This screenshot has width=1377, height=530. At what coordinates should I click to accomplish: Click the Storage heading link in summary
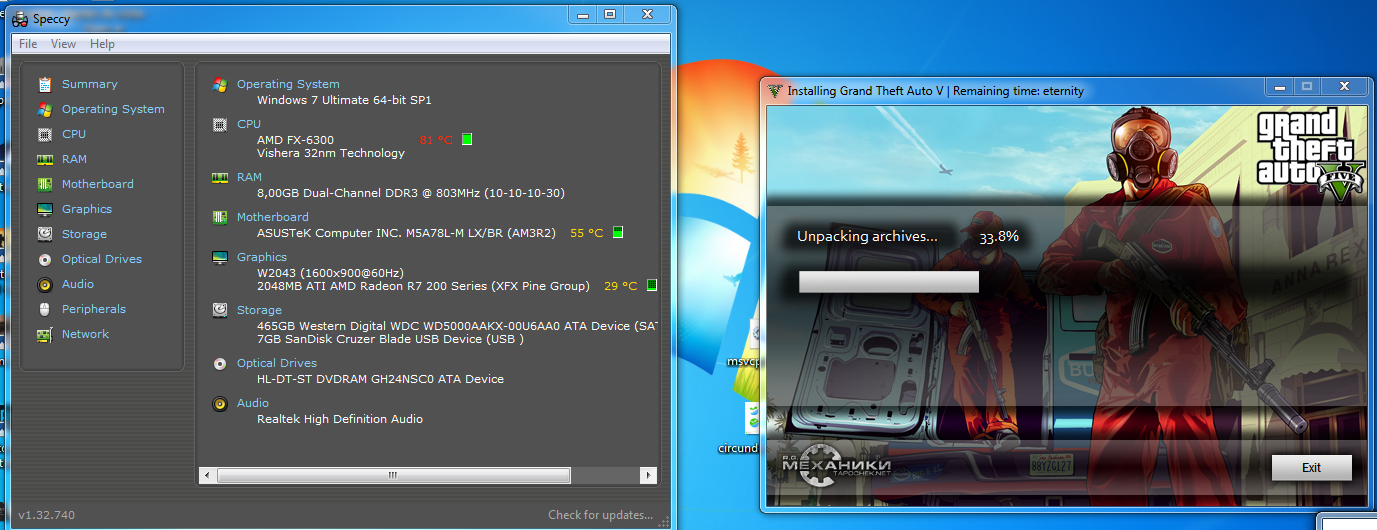[x=259, y=310]
